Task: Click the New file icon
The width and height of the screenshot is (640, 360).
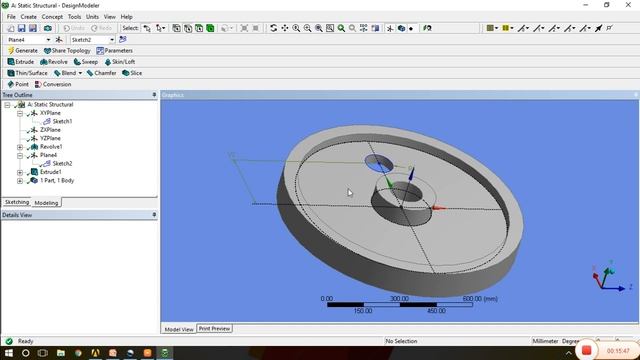Action: [11, 28]
